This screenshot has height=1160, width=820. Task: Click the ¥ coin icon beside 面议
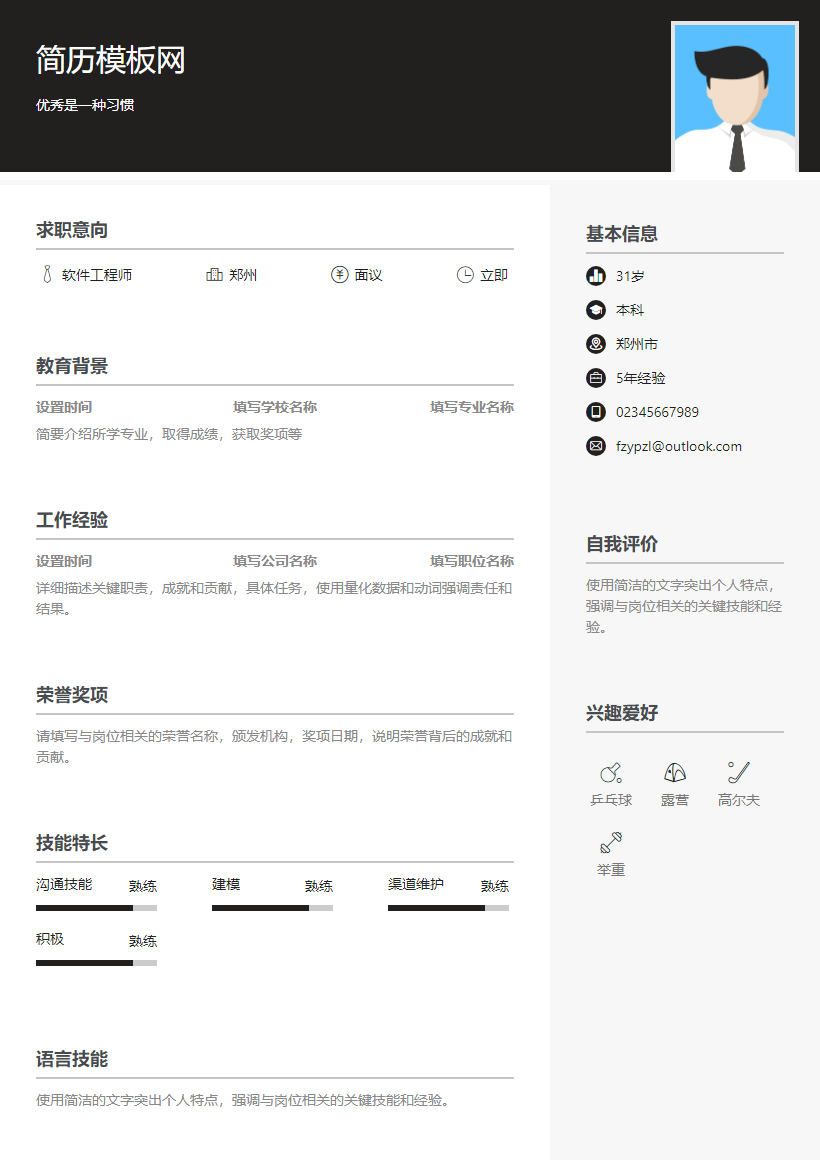[x=339, y=275]
